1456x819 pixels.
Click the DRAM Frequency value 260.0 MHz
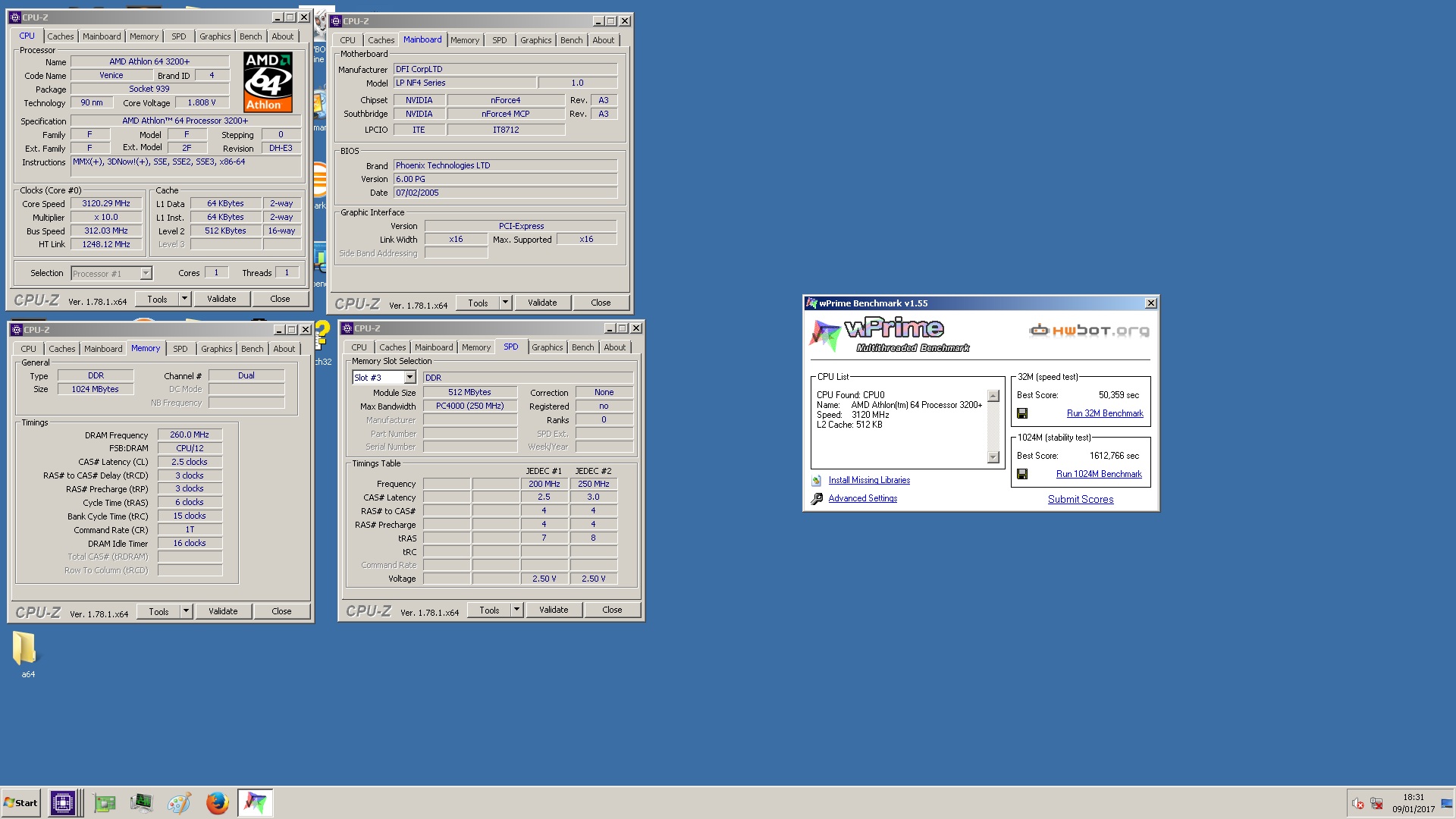point(190,435)
